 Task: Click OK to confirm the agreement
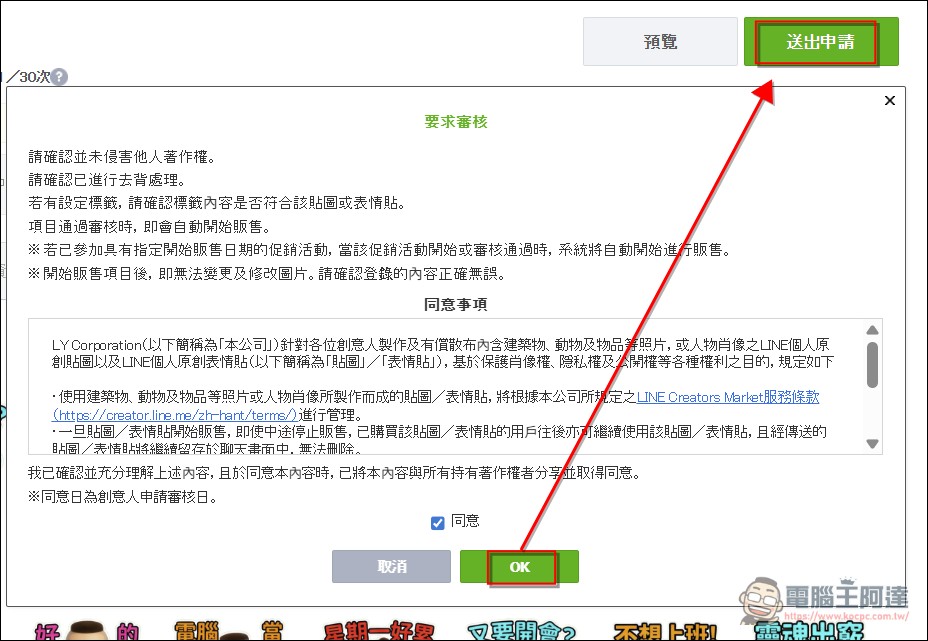click(x=518, y=567)
